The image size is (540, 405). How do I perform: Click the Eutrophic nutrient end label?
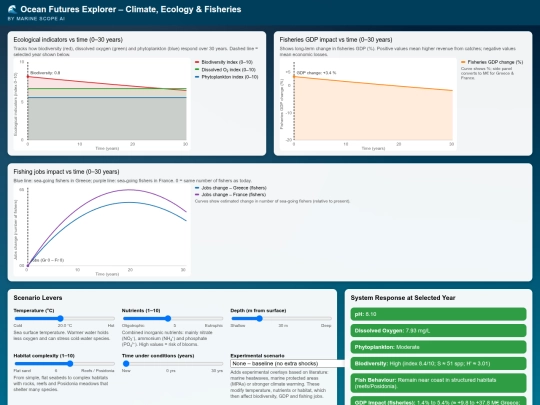[x=214, y=325]
